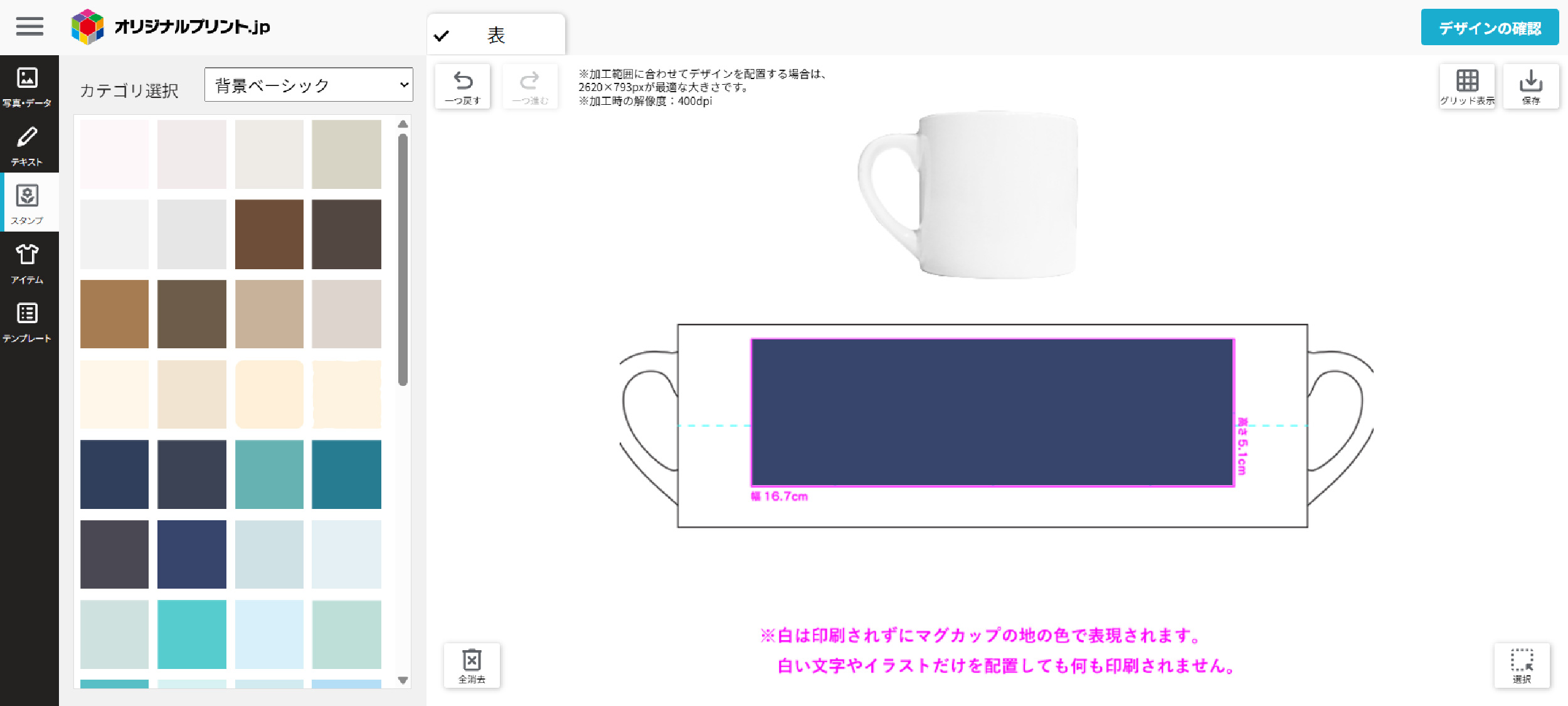This screenshot has height=706, width=1568.
Task: Select the bright turquoise swatch
Action: click(x=192, y=634)
